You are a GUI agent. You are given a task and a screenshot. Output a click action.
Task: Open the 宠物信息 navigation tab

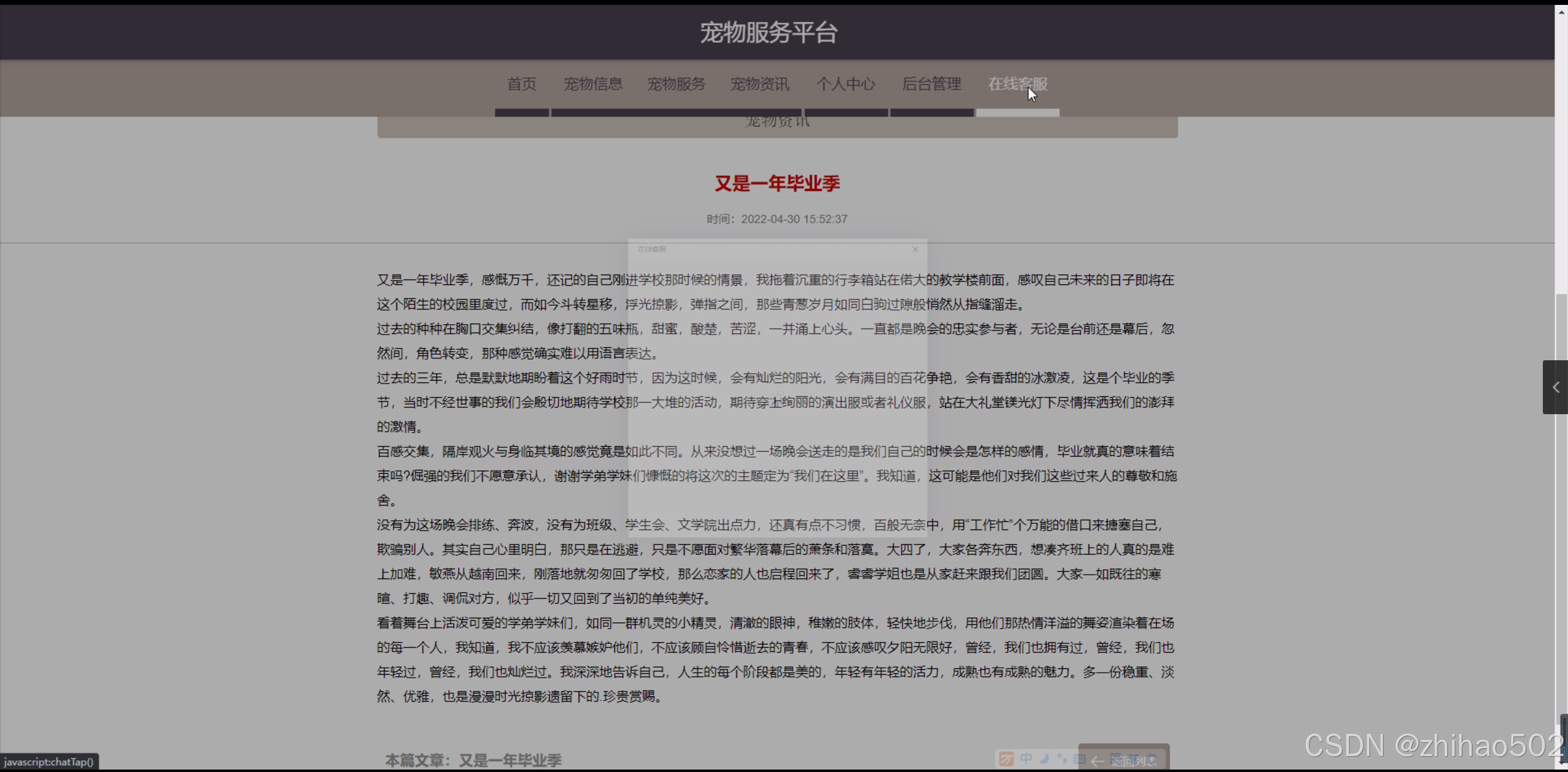coord(593,84)
